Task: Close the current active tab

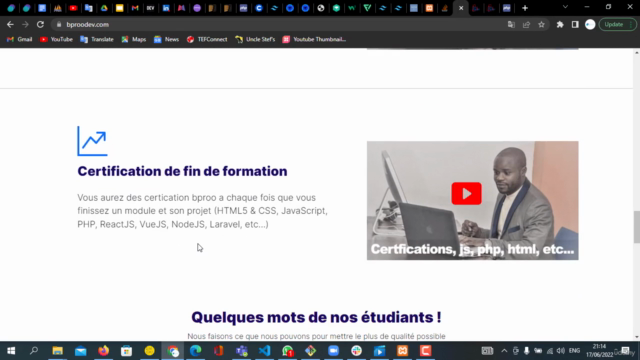Action: tap(461, 8)
